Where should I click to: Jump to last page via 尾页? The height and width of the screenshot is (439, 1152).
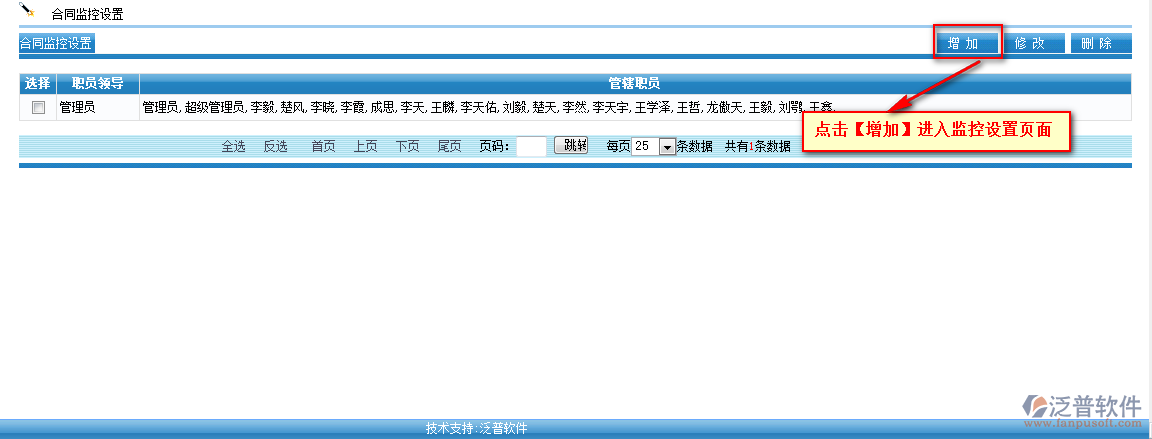pyautogui.click(x=449, y=147)
